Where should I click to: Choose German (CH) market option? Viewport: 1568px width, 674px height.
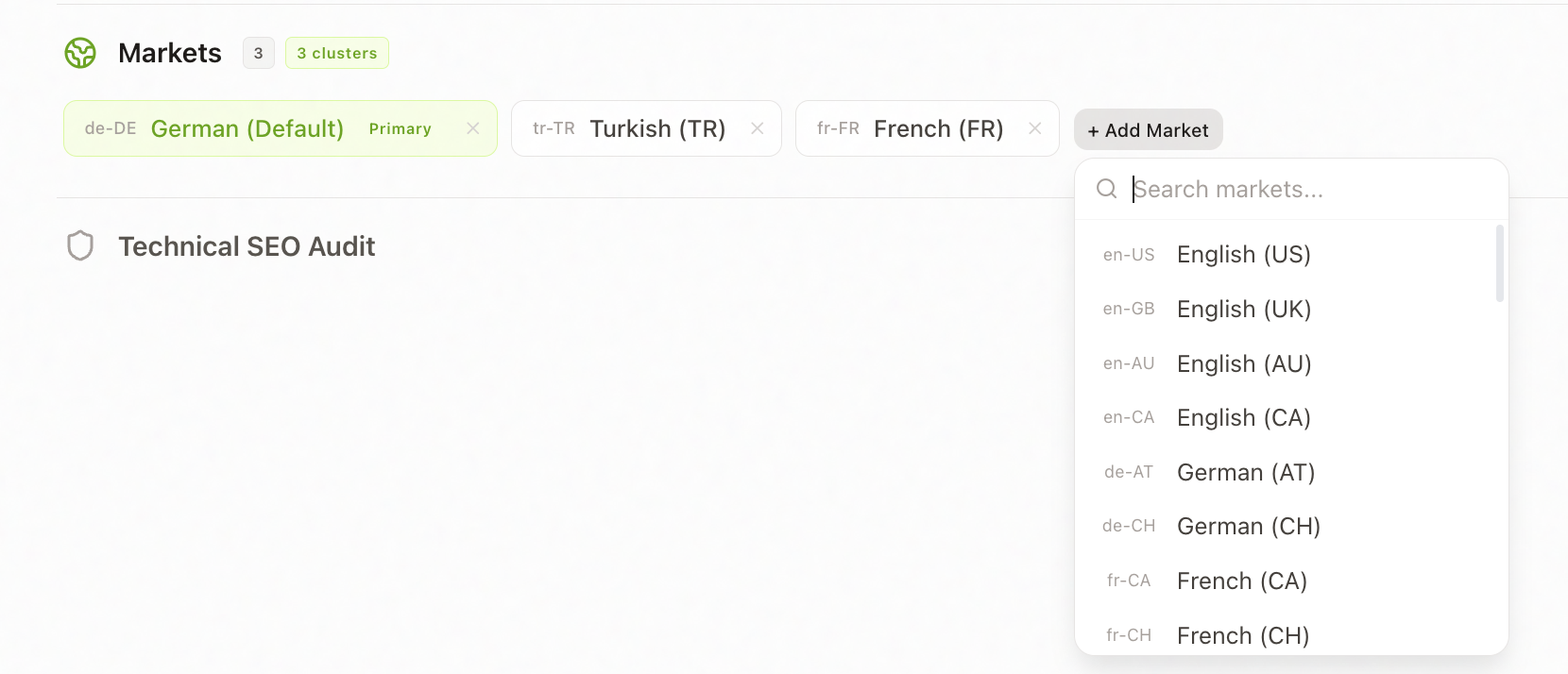1286,527
